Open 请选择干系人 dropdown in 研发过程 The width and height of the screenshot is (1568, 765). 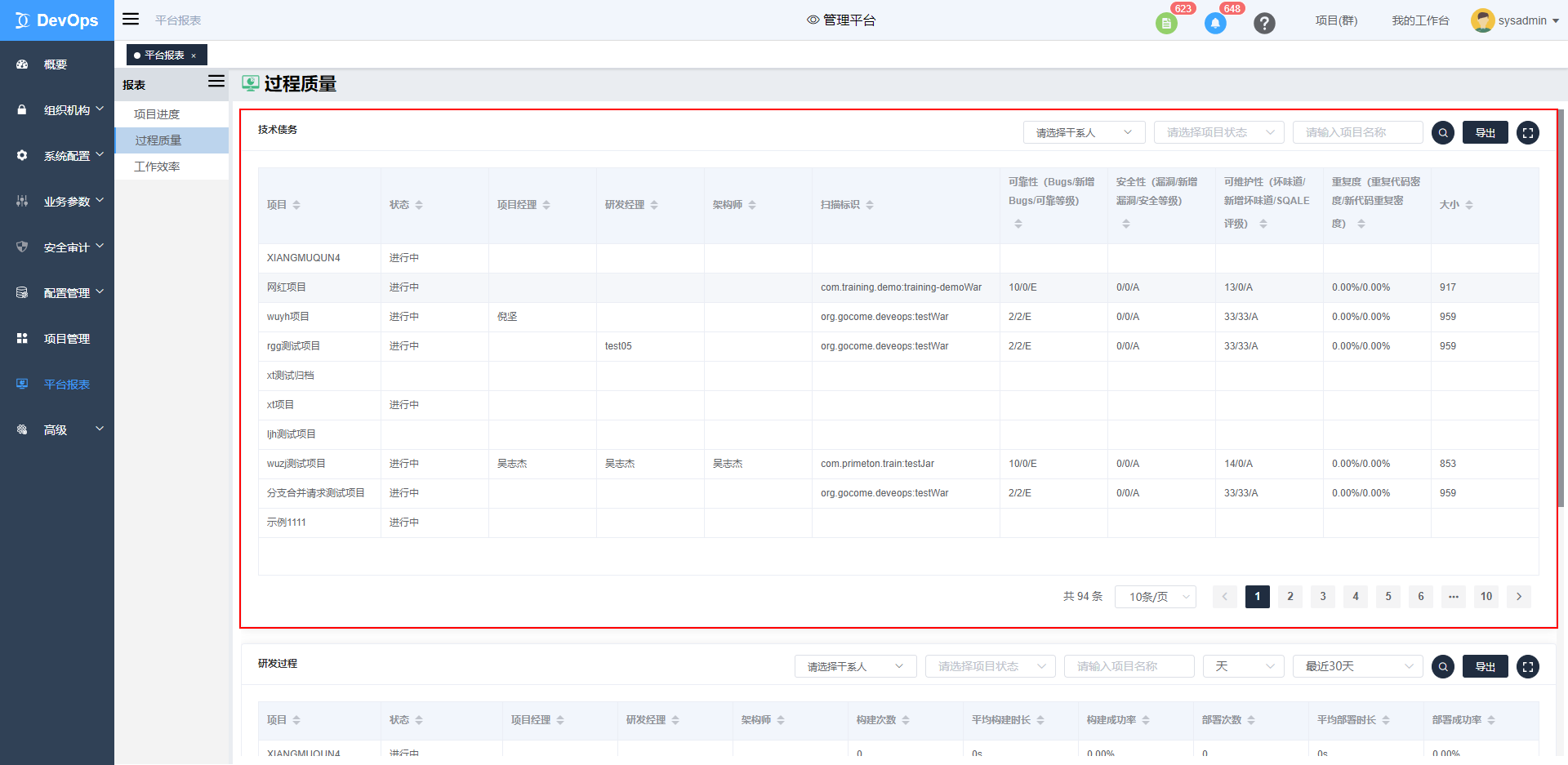856,666
